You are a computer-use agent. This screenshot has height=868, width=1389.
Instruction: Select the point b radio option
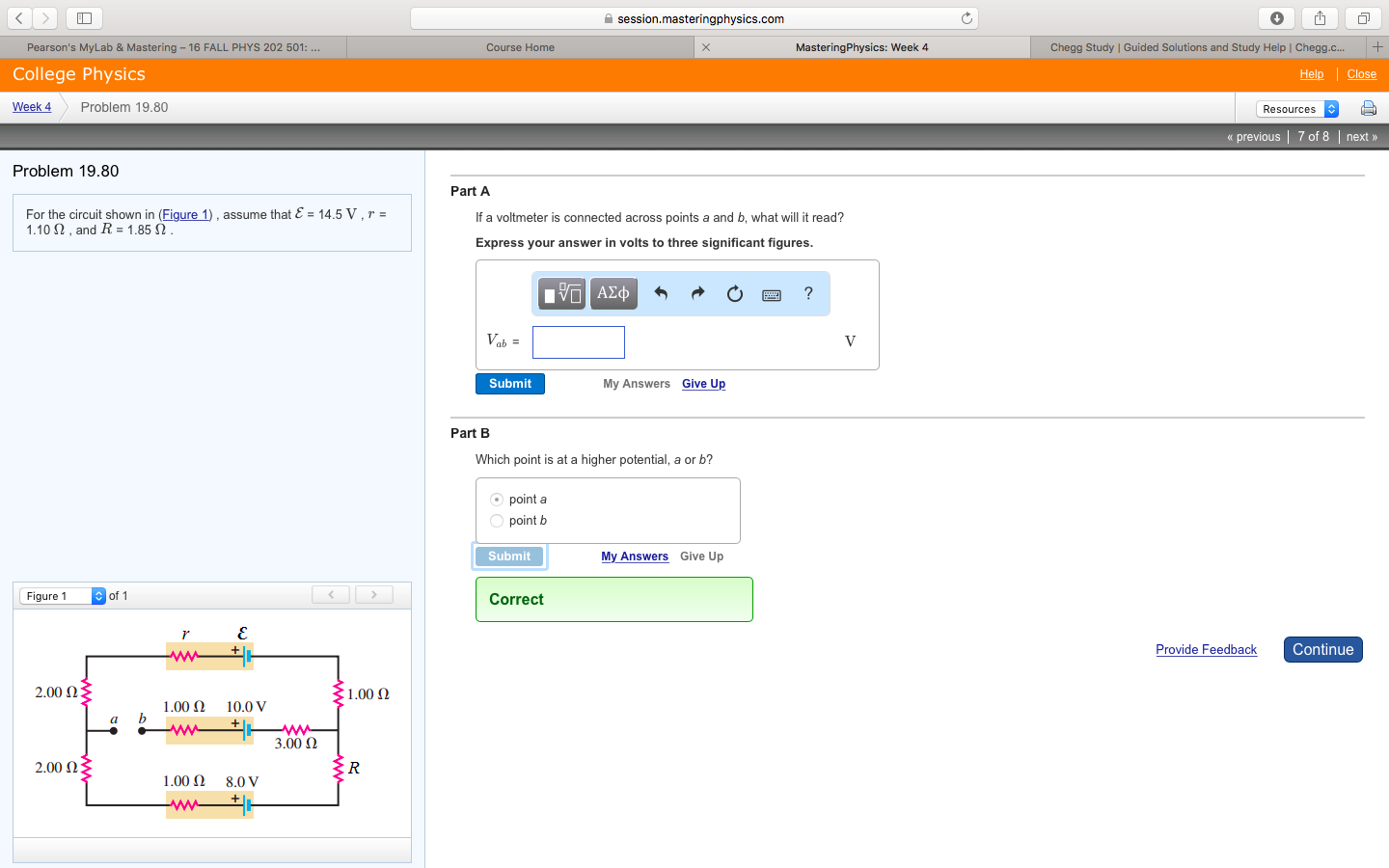(x=497, y=521)
